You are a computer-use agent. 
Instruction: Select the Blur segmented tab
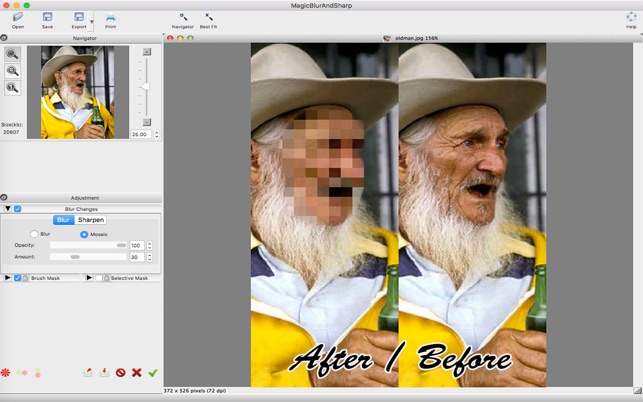pyautogui.click(x=64, y=220)
